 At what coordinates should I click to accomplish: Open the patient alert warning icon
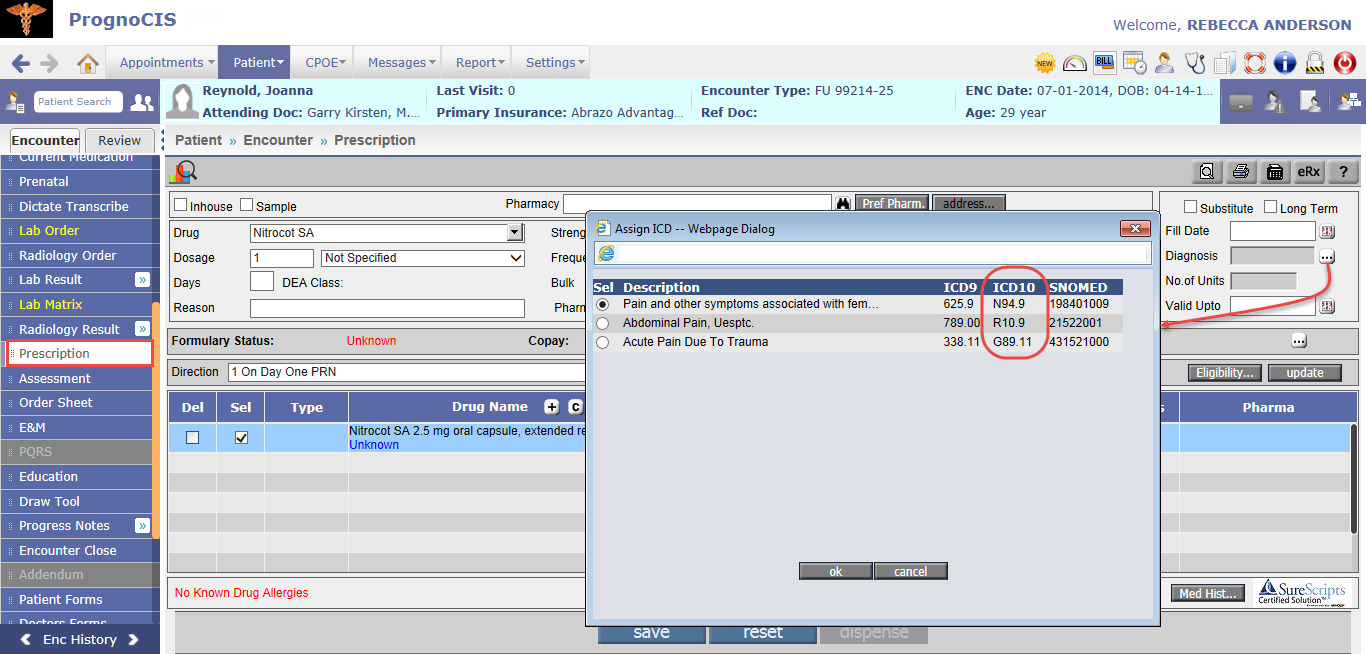tap(1275, 102)
